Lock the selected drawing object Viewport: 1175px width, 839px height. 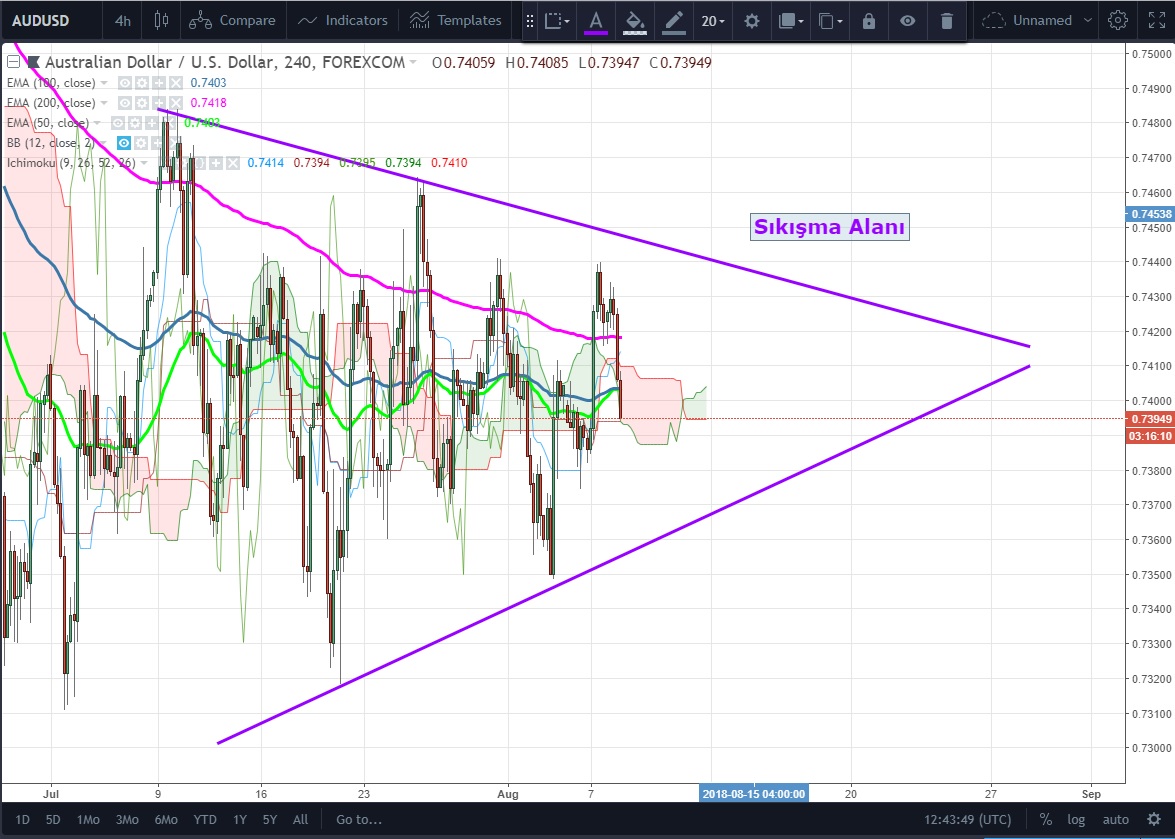[x=868, y=20]
